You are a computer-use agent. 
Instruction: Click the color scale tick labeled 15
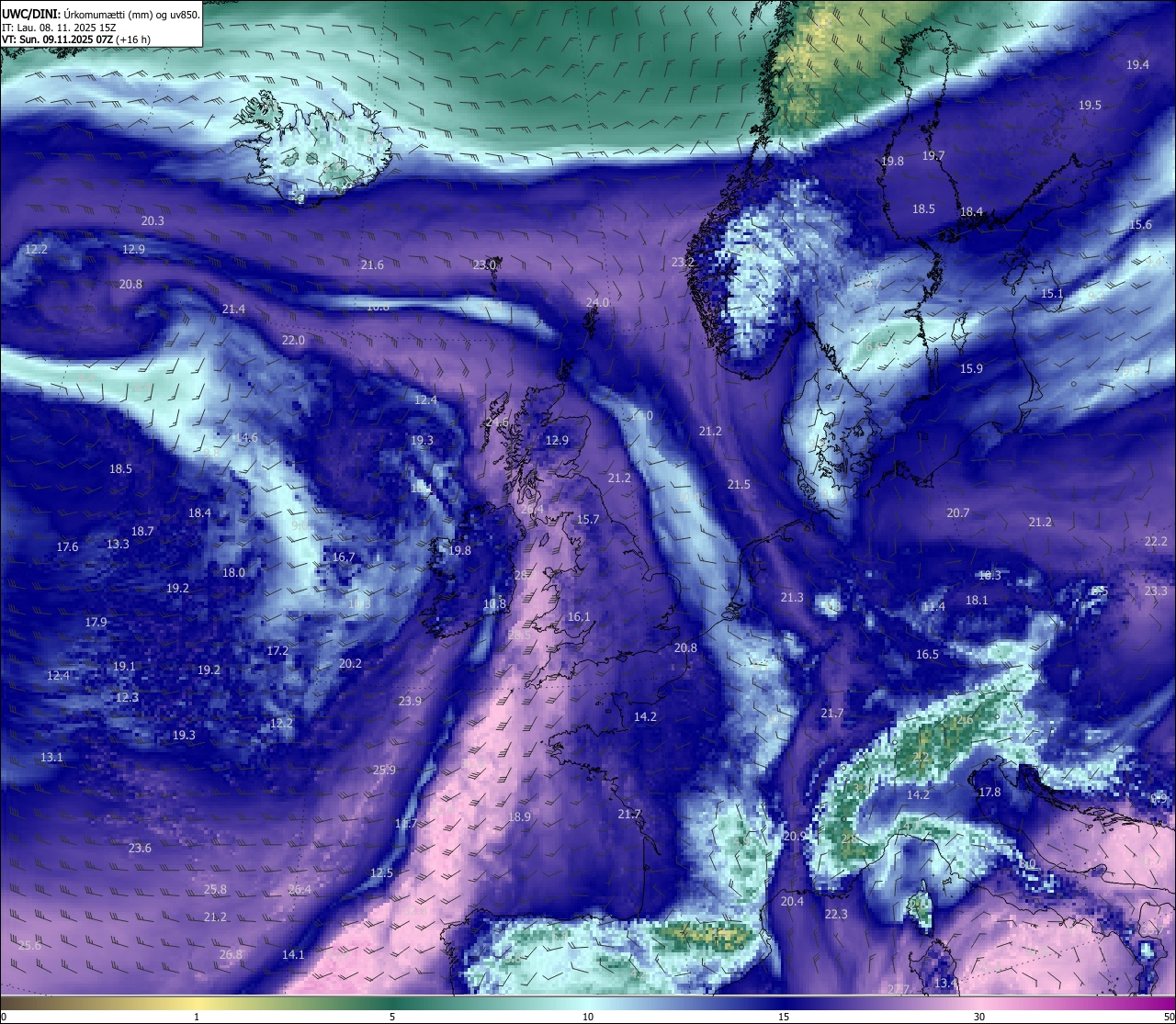pyautogui.click(x=784, y=1017)
